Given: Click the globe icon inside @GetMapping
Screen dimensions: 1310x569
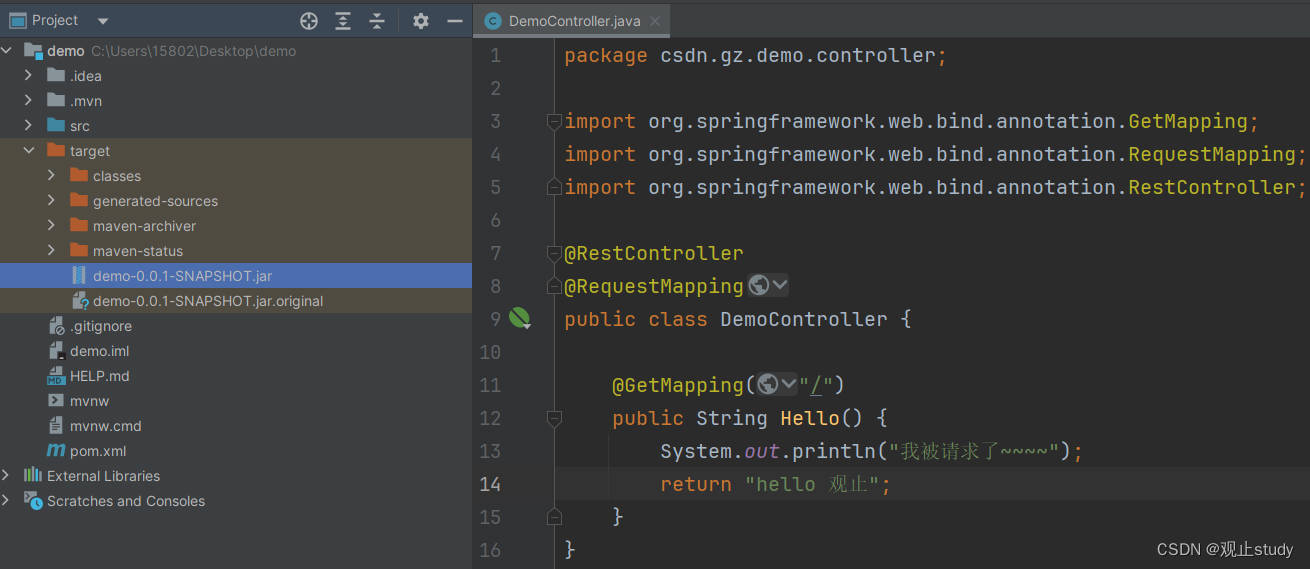Looking at the screenshot, I should pos(768,384).
